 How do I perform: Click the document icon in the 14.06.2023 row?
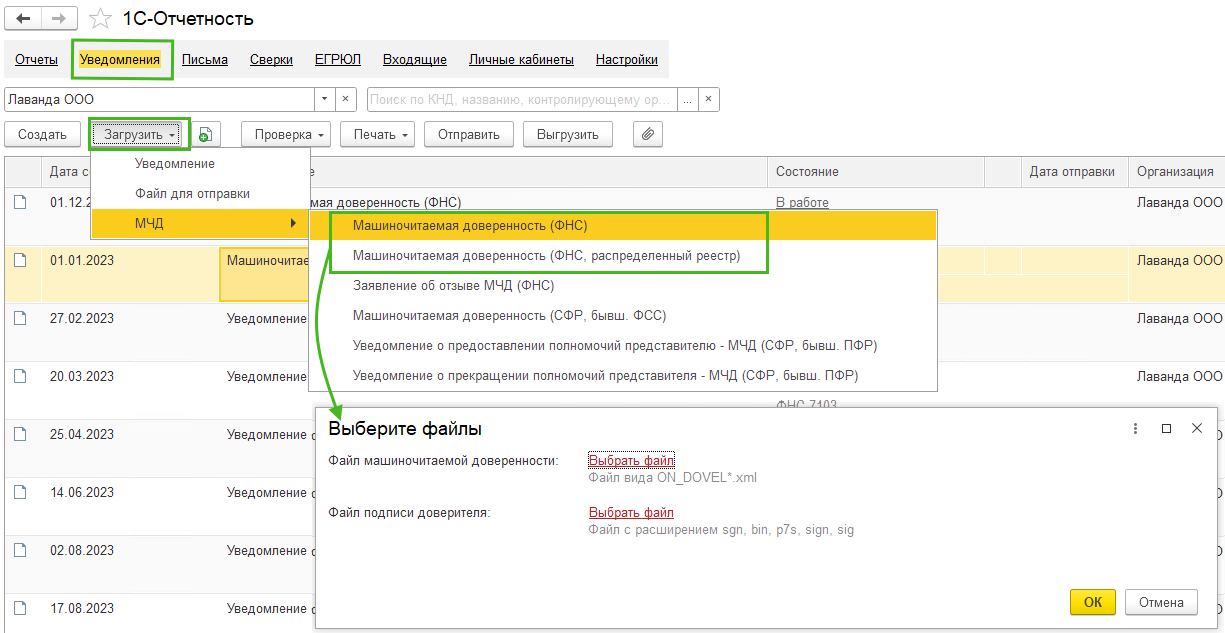20,492
